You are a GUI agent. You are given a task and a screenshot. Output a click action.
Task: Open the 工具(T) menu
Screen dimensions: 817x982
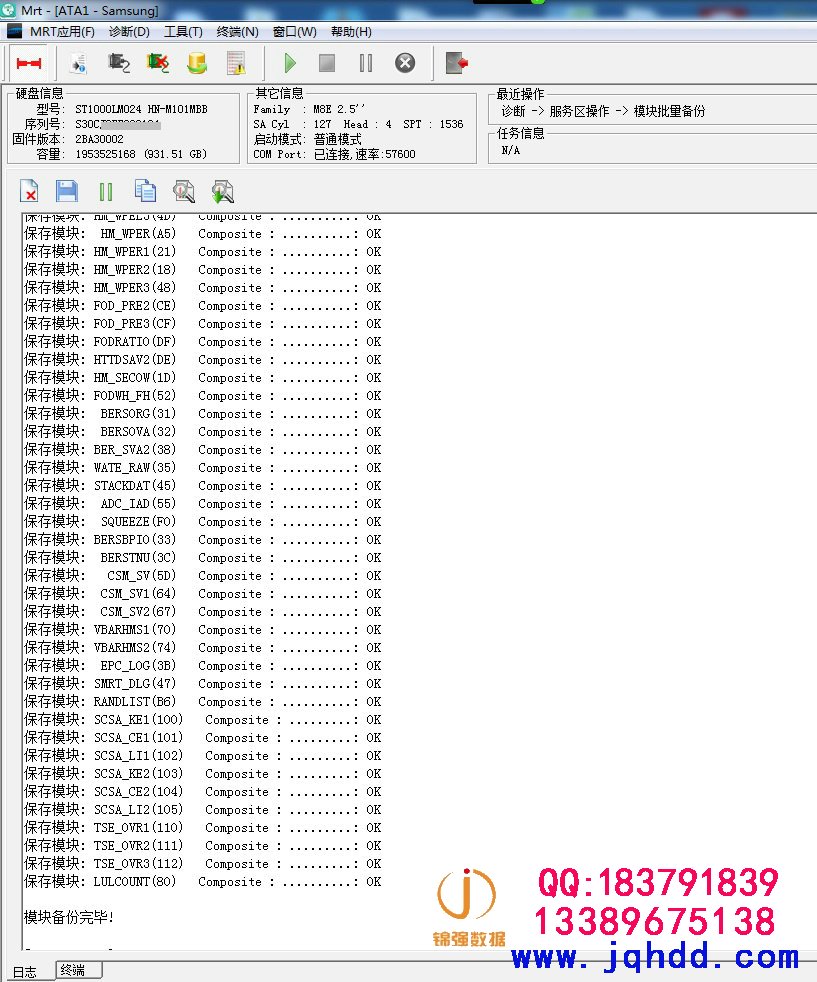click(183, 31)
